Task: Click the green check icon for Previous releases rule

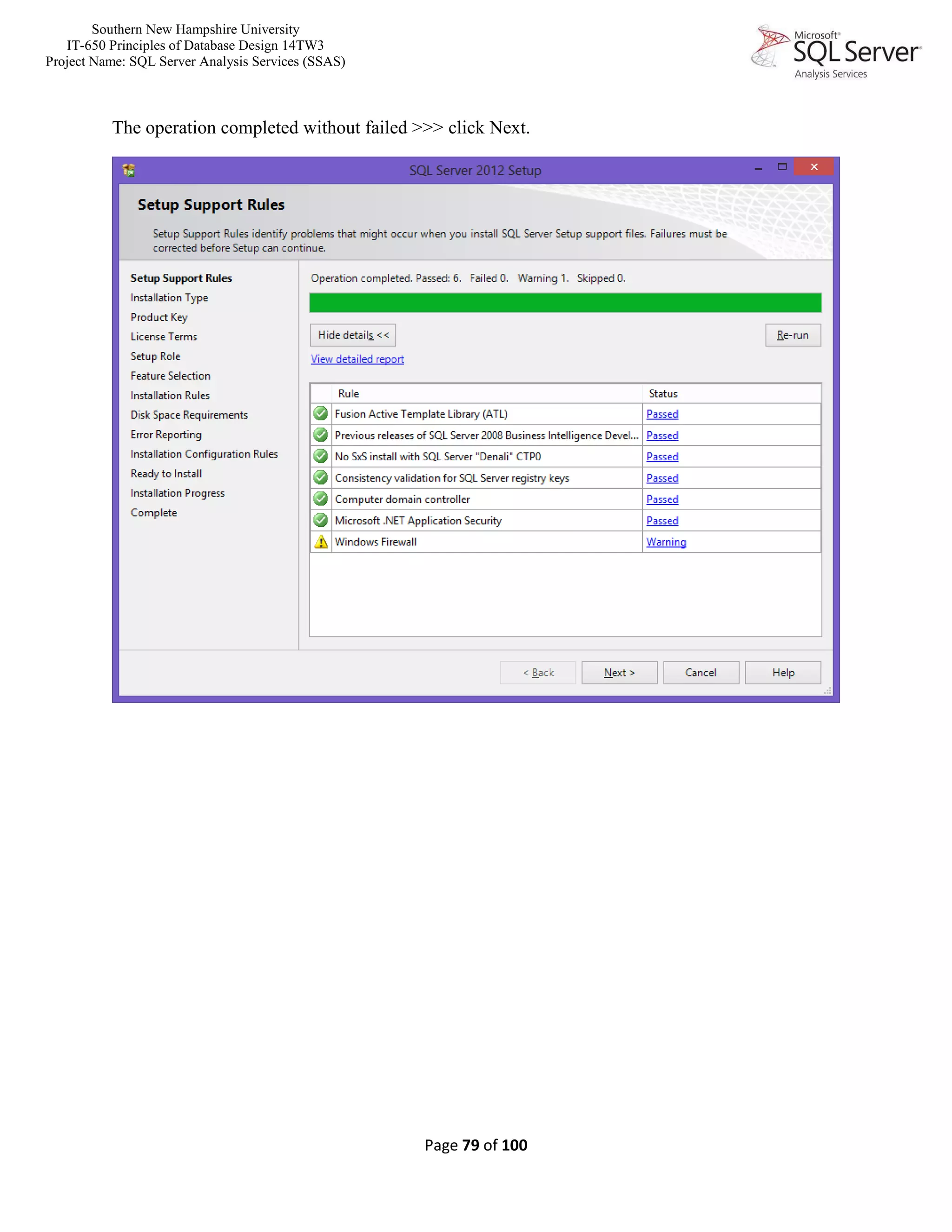Action: point(320,435)
